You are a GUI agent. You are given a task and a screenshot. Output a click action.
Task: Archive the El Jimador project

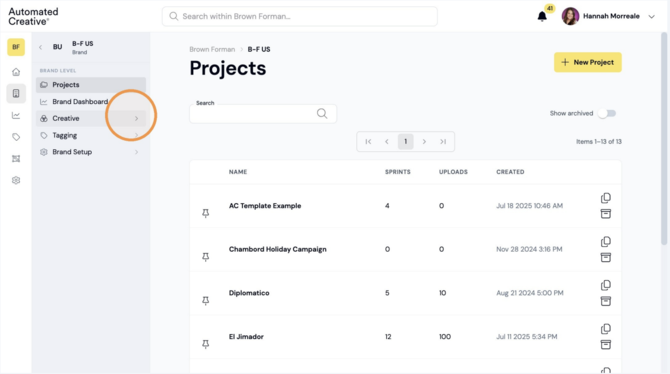click(605, 345)
